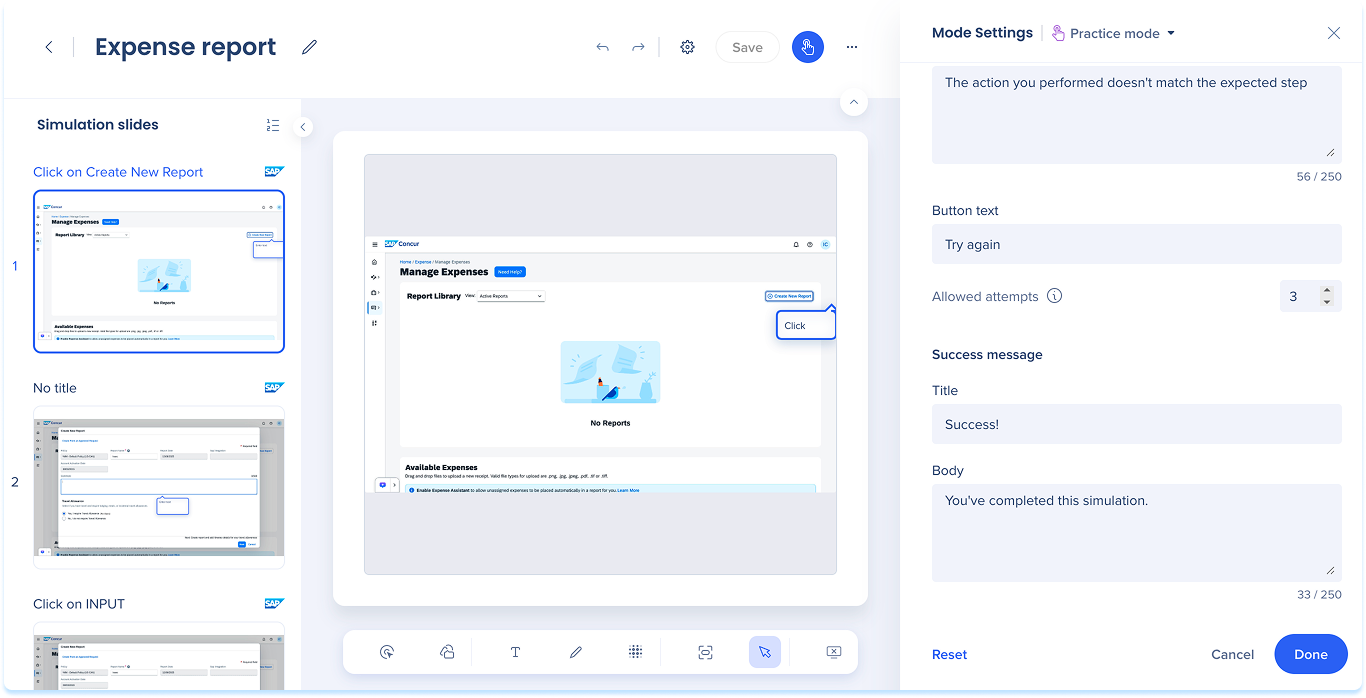Click the redo arrow icon
The width and height of the screenshot is (1366, 698).
(x=638, y=47)
